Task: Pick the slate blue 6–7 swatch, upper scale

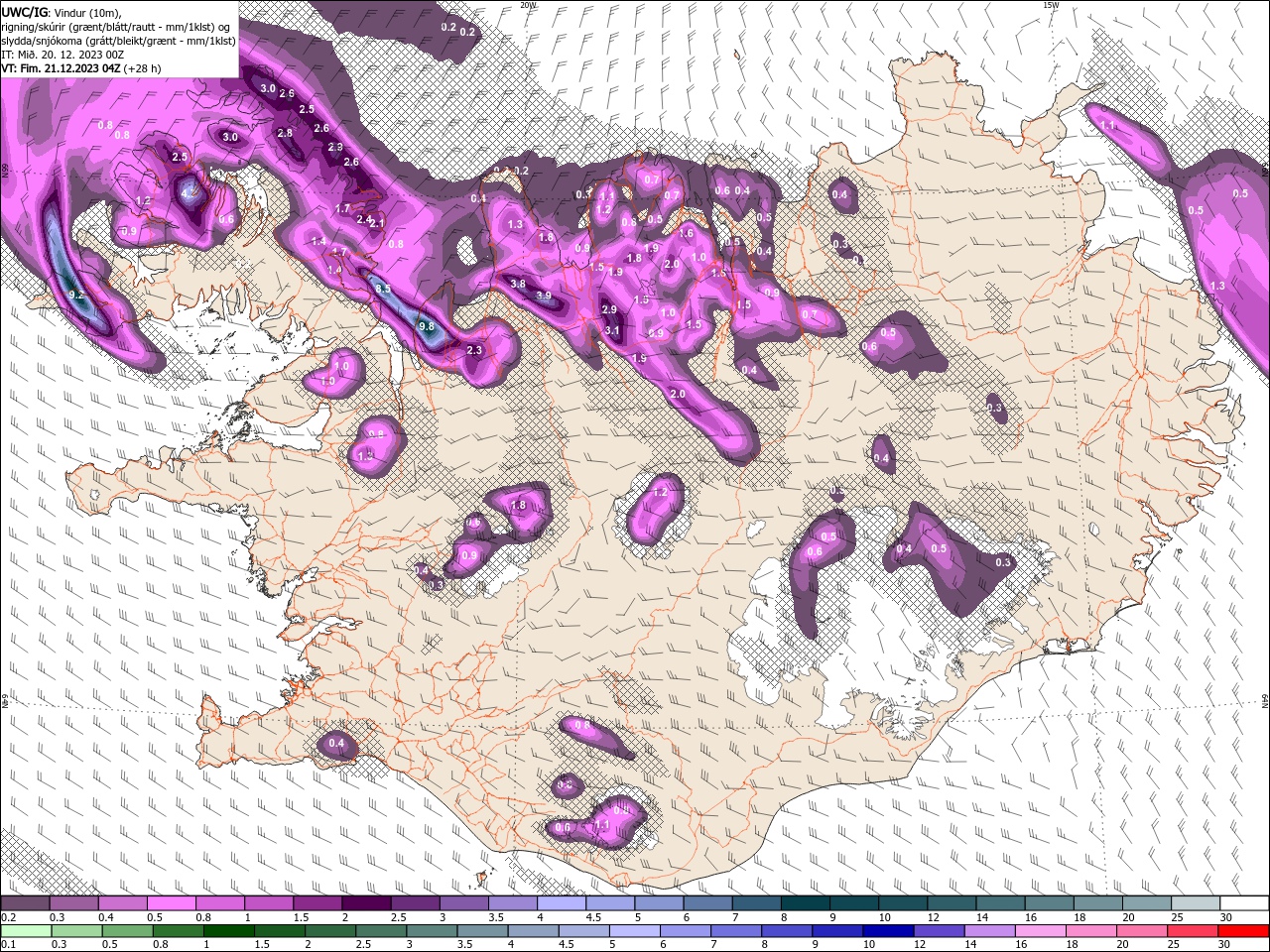Action: [x=707, y=903]
